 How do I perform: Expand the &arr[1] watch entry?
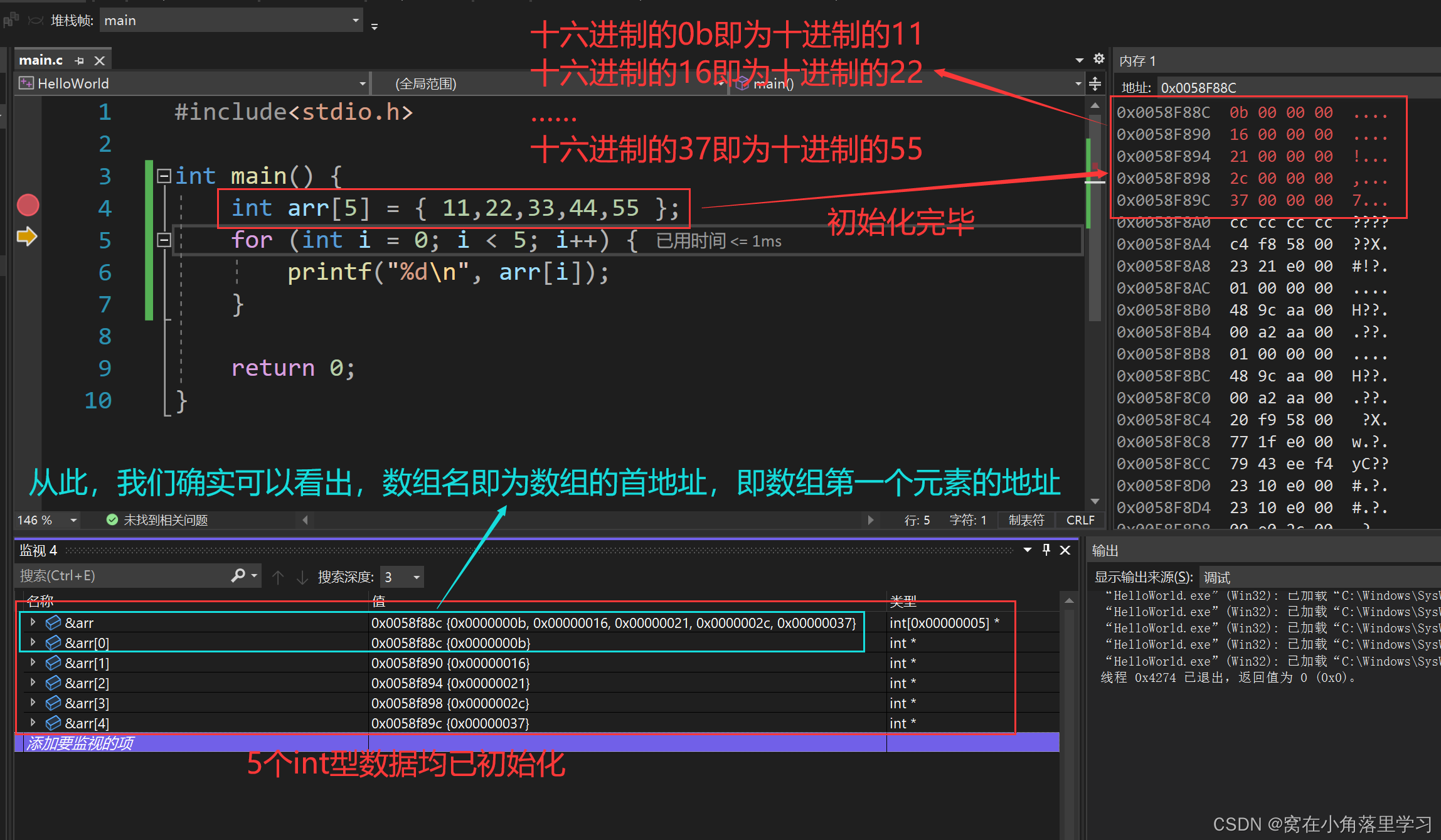[33, 662]
